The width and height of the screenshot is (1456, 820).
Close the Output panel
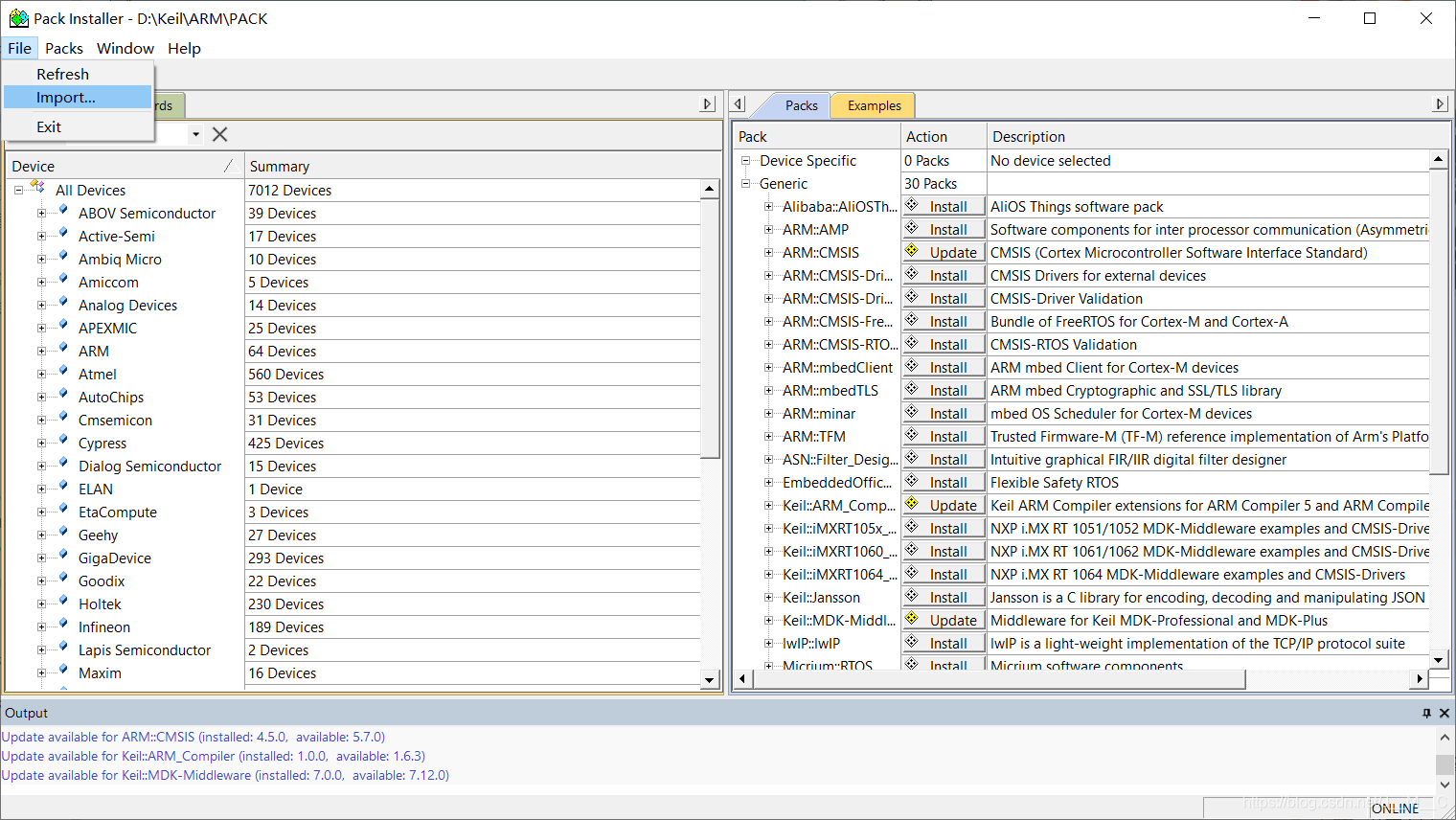1445,713
